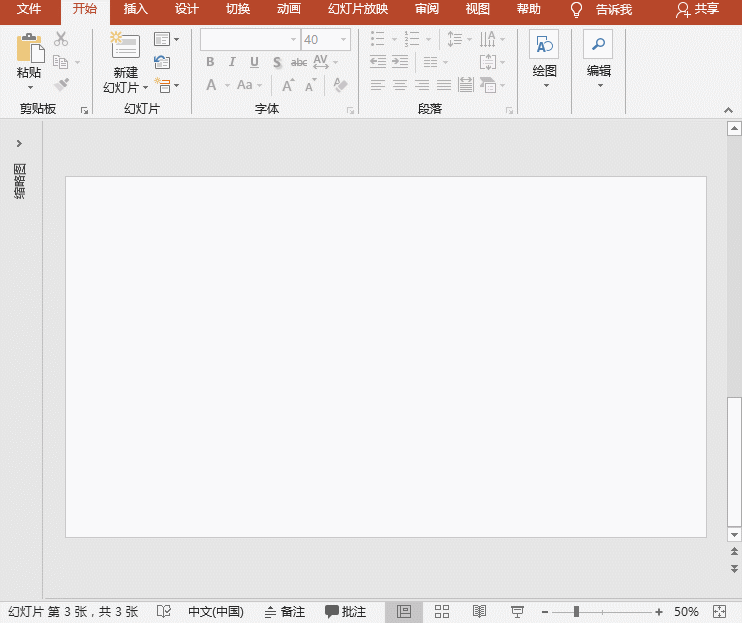Open the line spacing dropdown

coord(469,39)
